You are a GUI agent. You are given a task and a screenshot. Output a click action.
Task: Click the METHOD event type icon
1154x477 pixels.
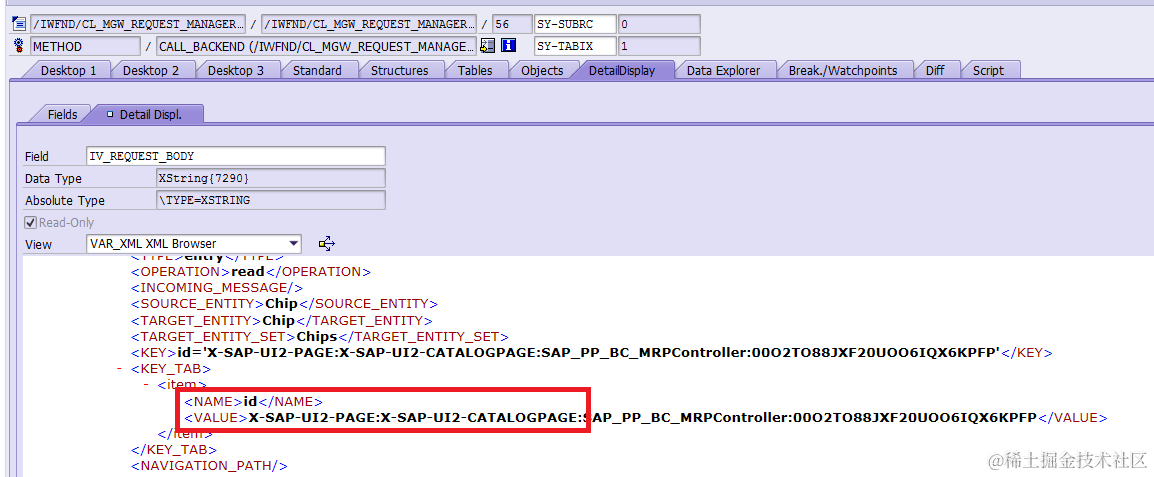point(19,46)
